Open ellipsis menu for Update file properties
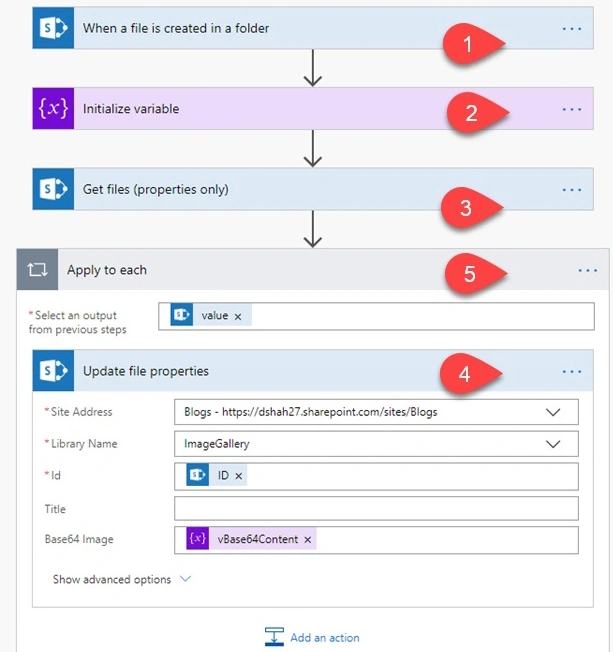The width and height of the screenshot is (613, 652). tap(572, 371)
